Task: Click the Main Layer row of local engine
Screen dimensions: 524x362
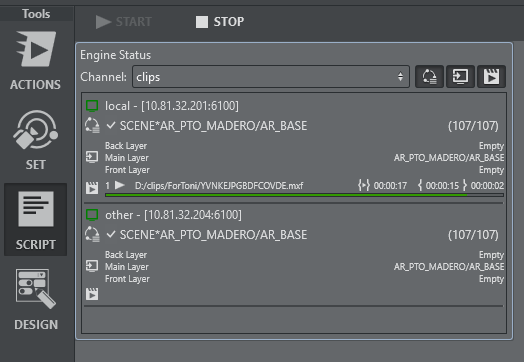Action: pyautogui.click(x=304, y=158)
